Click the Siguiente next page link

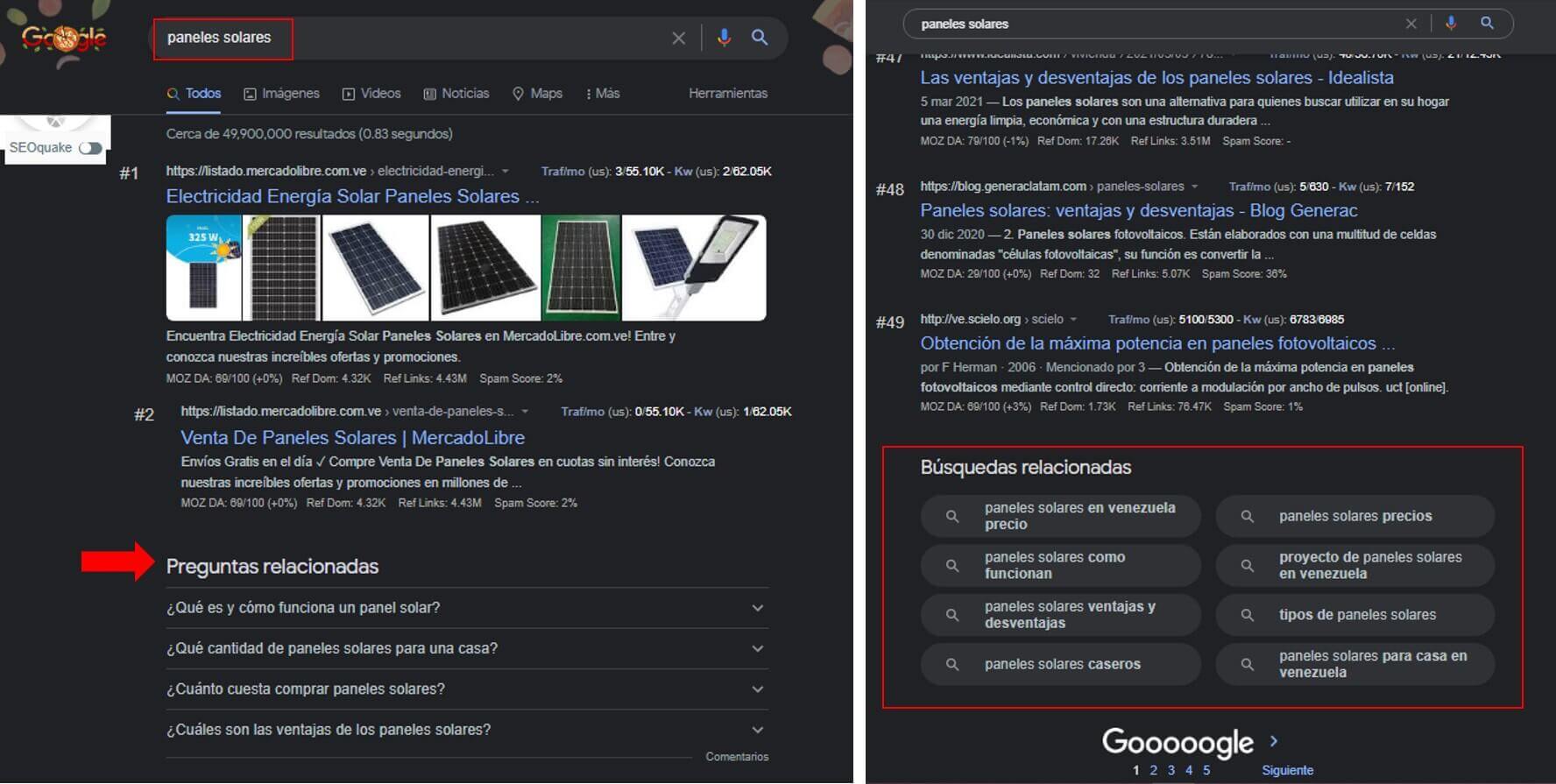(x=1287, y=771)
